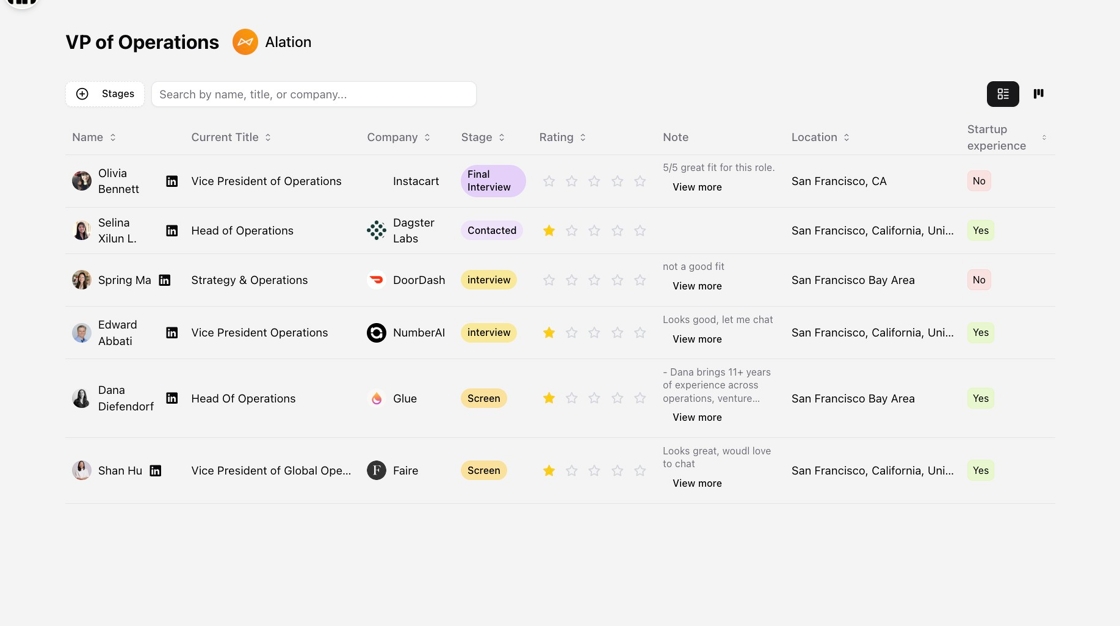This screenshot has height=626, width=1120.
Task: Open Edward Abbati's LinkedIn icon
Action: (171, 333)
